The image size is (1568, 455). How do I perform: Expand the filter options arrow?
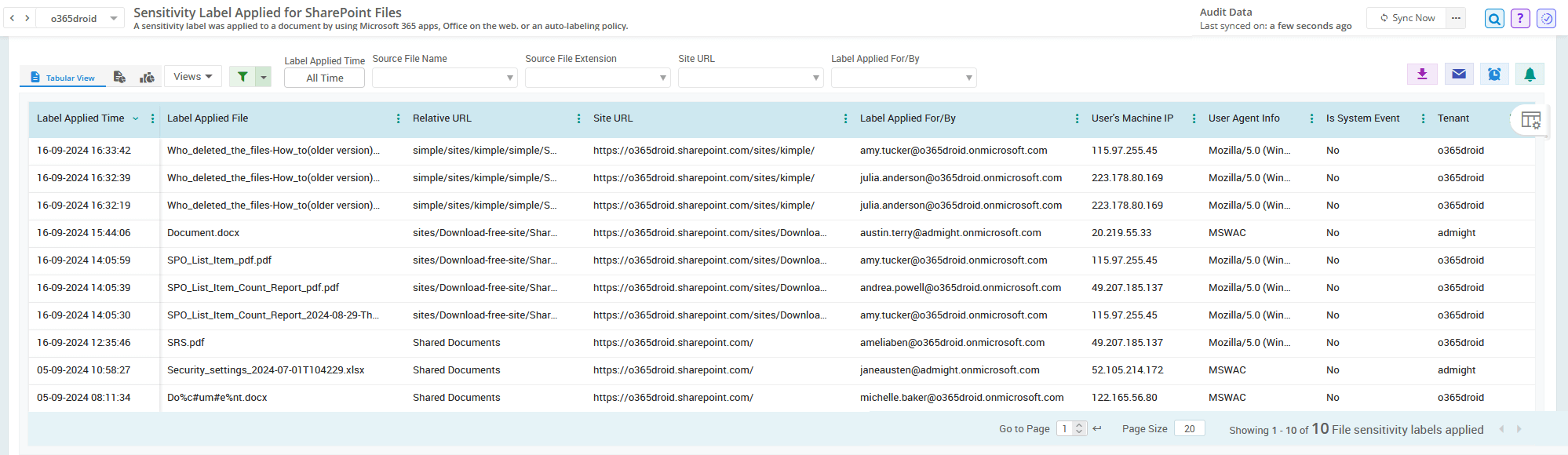coord(264,76)
